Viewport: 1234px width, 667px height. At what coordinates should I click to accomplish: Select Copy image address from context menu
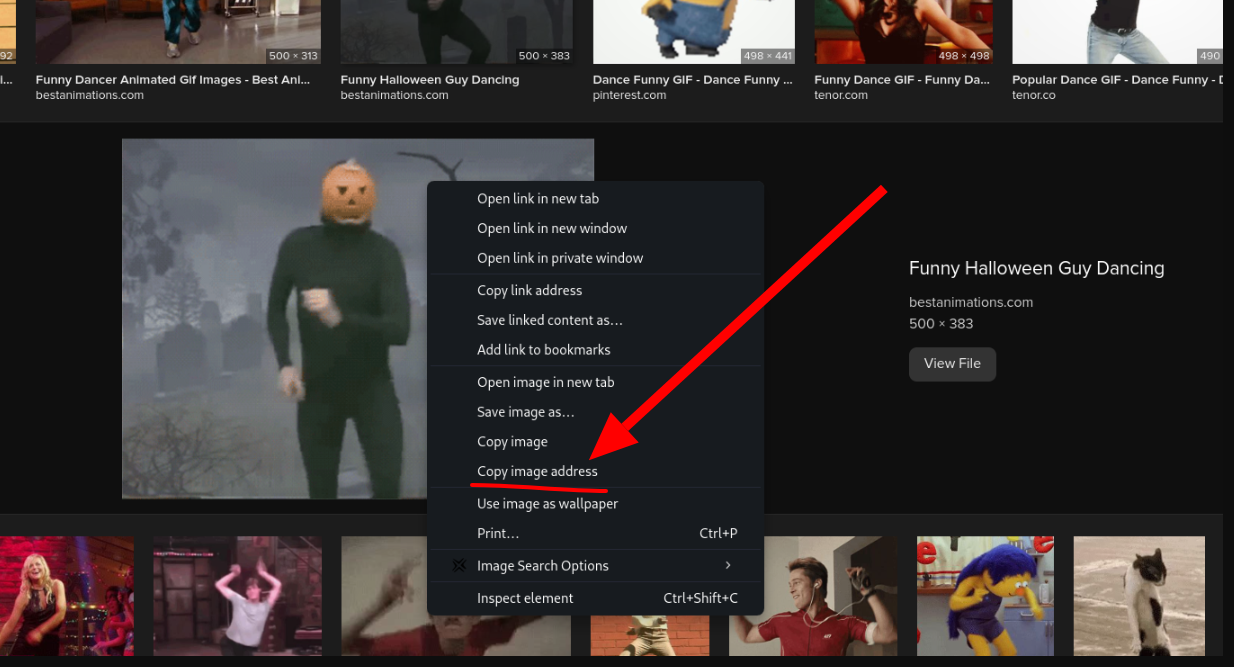point(537,472)
